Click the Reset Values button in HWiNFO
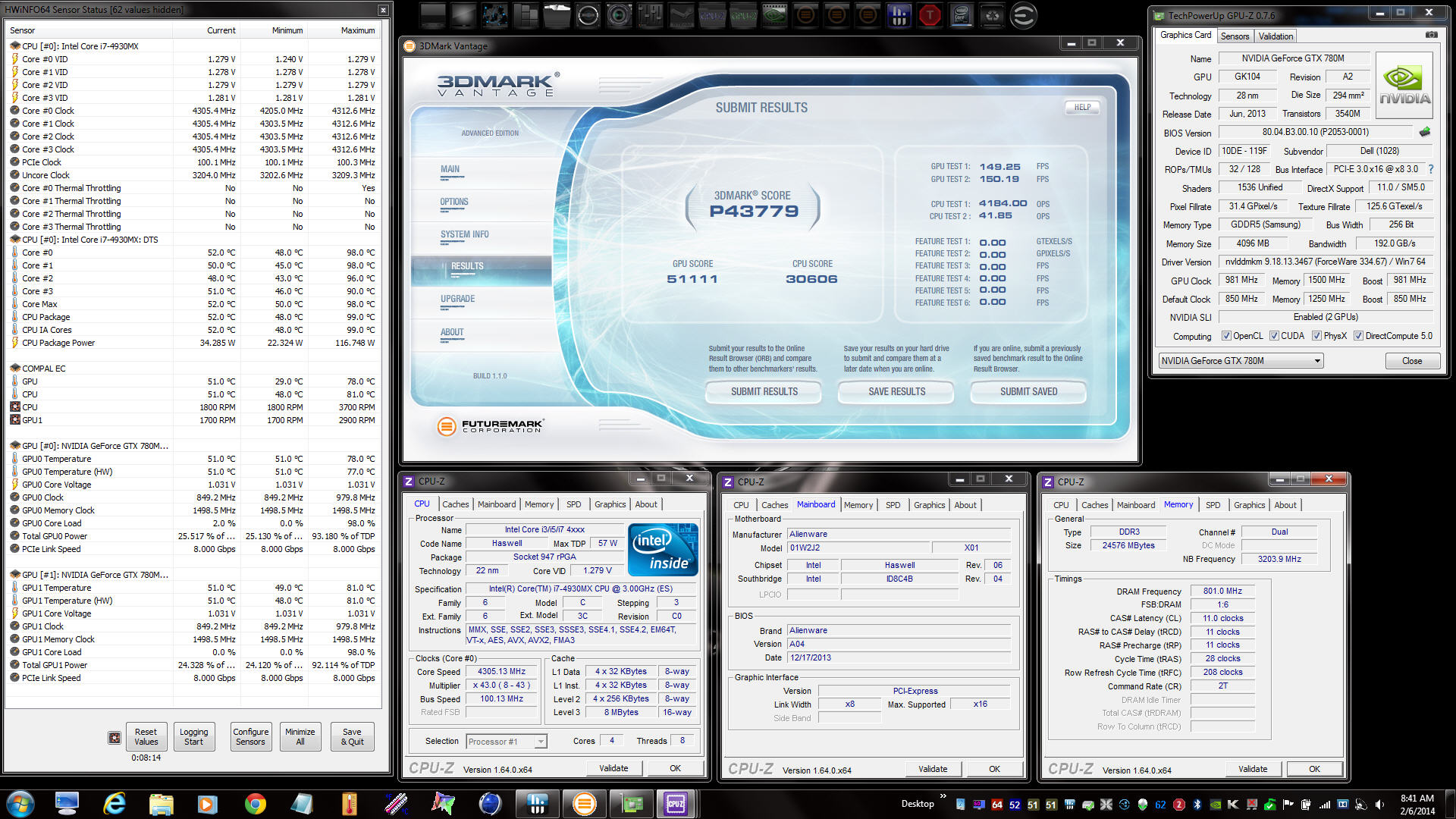 click(x=146, y=737)
